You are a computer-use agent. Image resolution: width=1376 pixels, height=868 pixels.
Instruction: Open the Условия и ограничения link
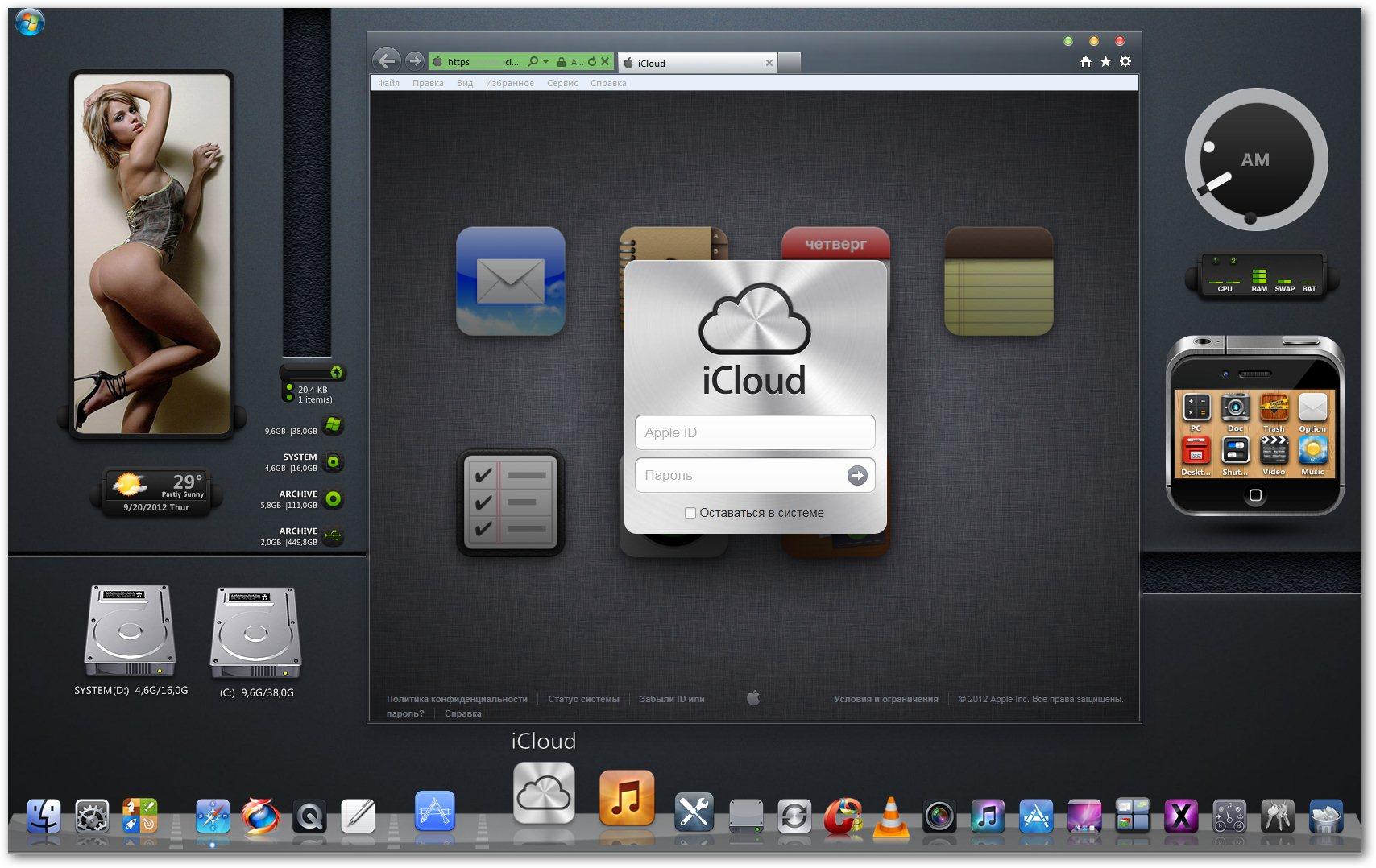[886, 699]
